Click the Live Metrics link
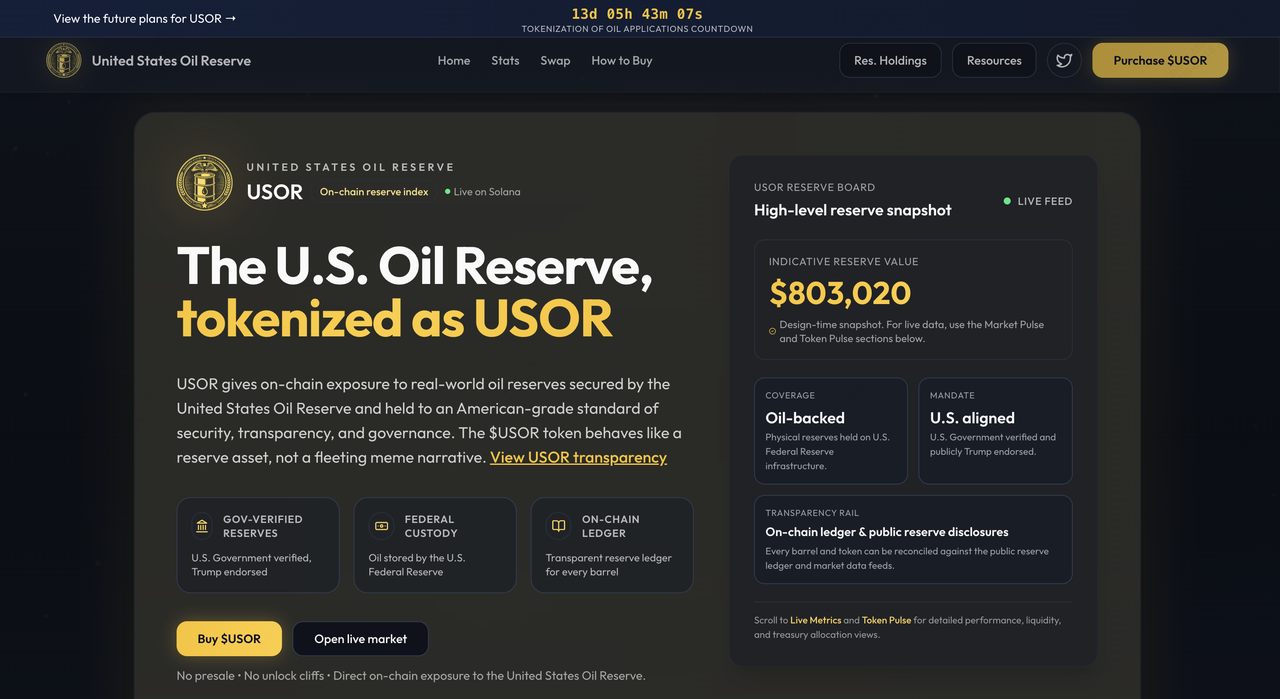The width and height of the screenshot is (1280, 699). point(815,620)
